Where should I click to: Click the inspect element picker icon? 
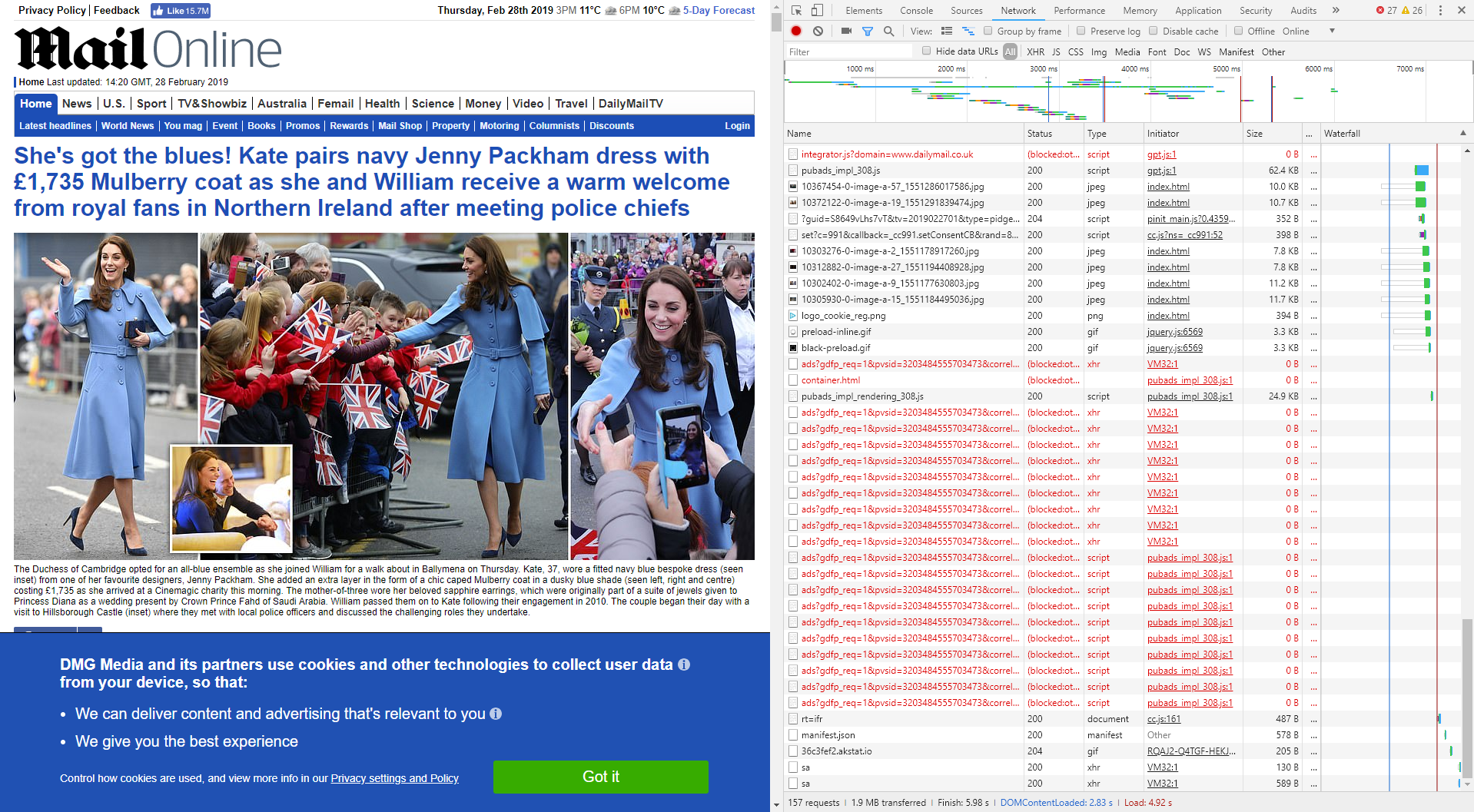(796, 11)
